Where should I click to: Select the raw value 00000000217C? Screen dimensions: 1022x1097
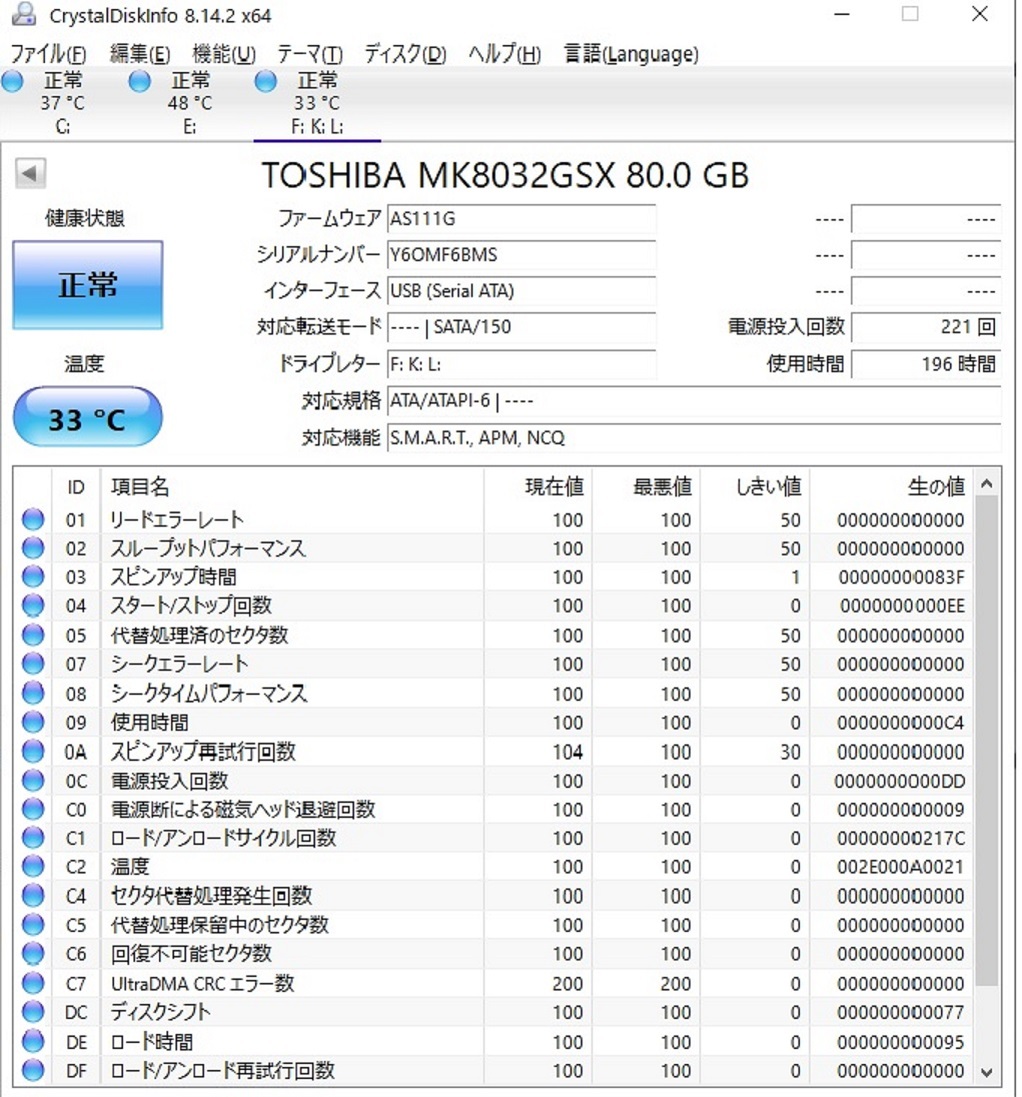pyautogui.click(x=900, y=838)
